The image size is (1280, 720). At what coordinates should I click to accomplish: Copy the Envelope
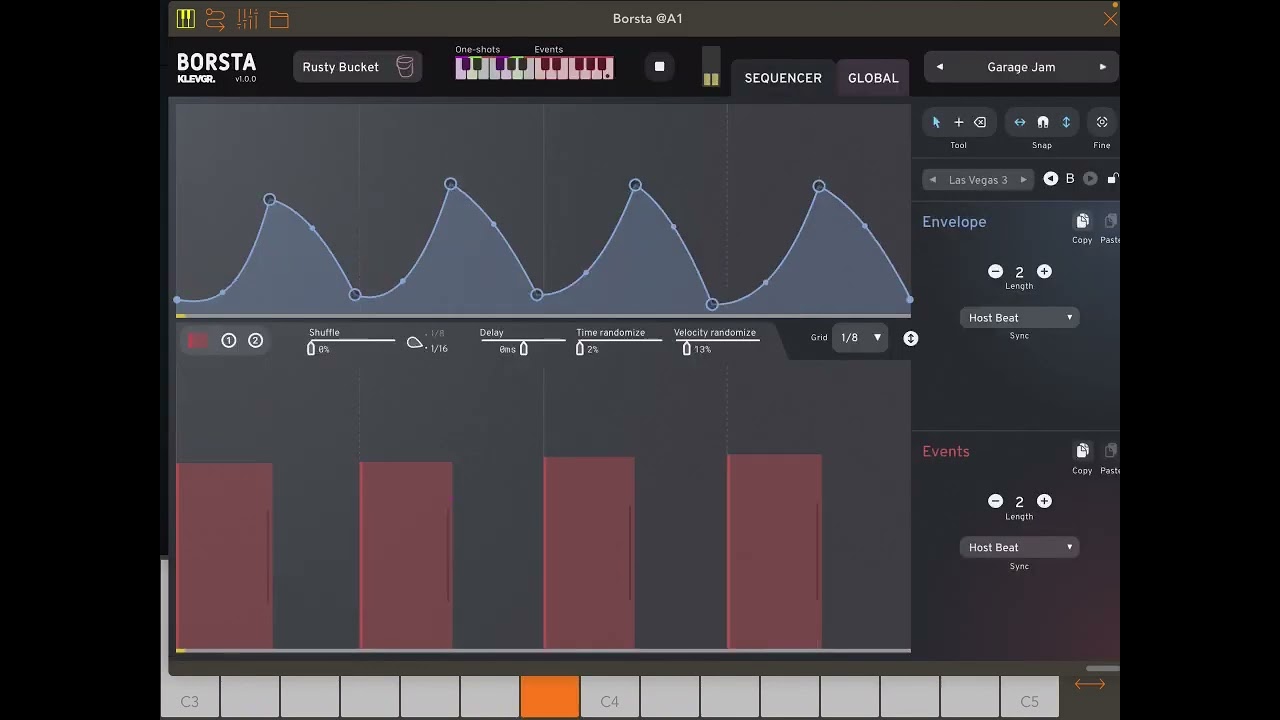click(1082, 222)
